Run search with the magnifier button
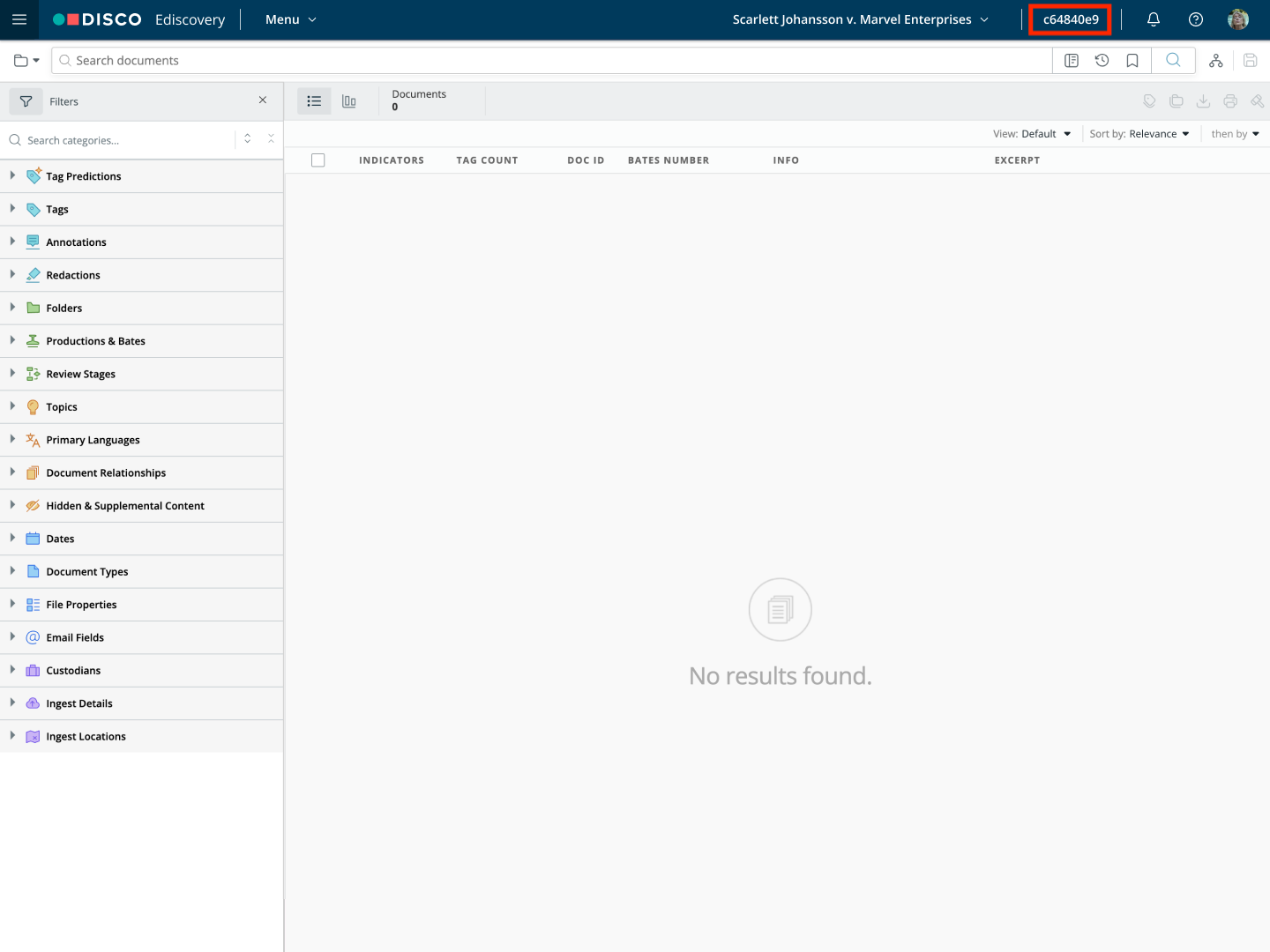This screenshot has height=952, width=1270. pyautogui.click(x=1173, y=60)
